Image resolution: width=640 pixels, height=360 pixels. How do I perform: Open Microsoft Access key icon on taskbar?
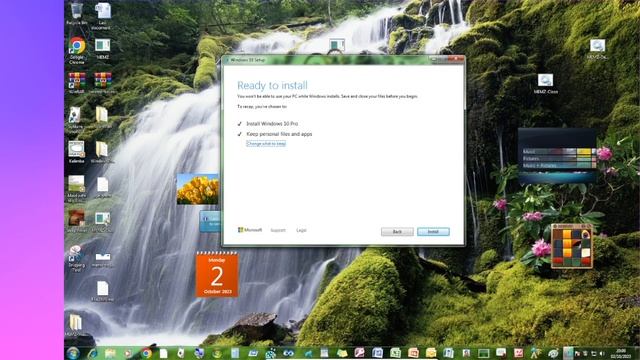point(360,353)
